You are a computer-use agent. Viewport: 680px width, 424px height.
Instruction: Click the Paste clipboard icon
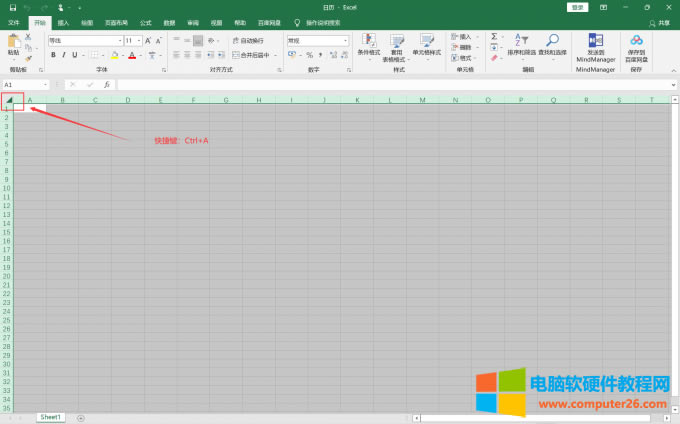coord(13,42)
